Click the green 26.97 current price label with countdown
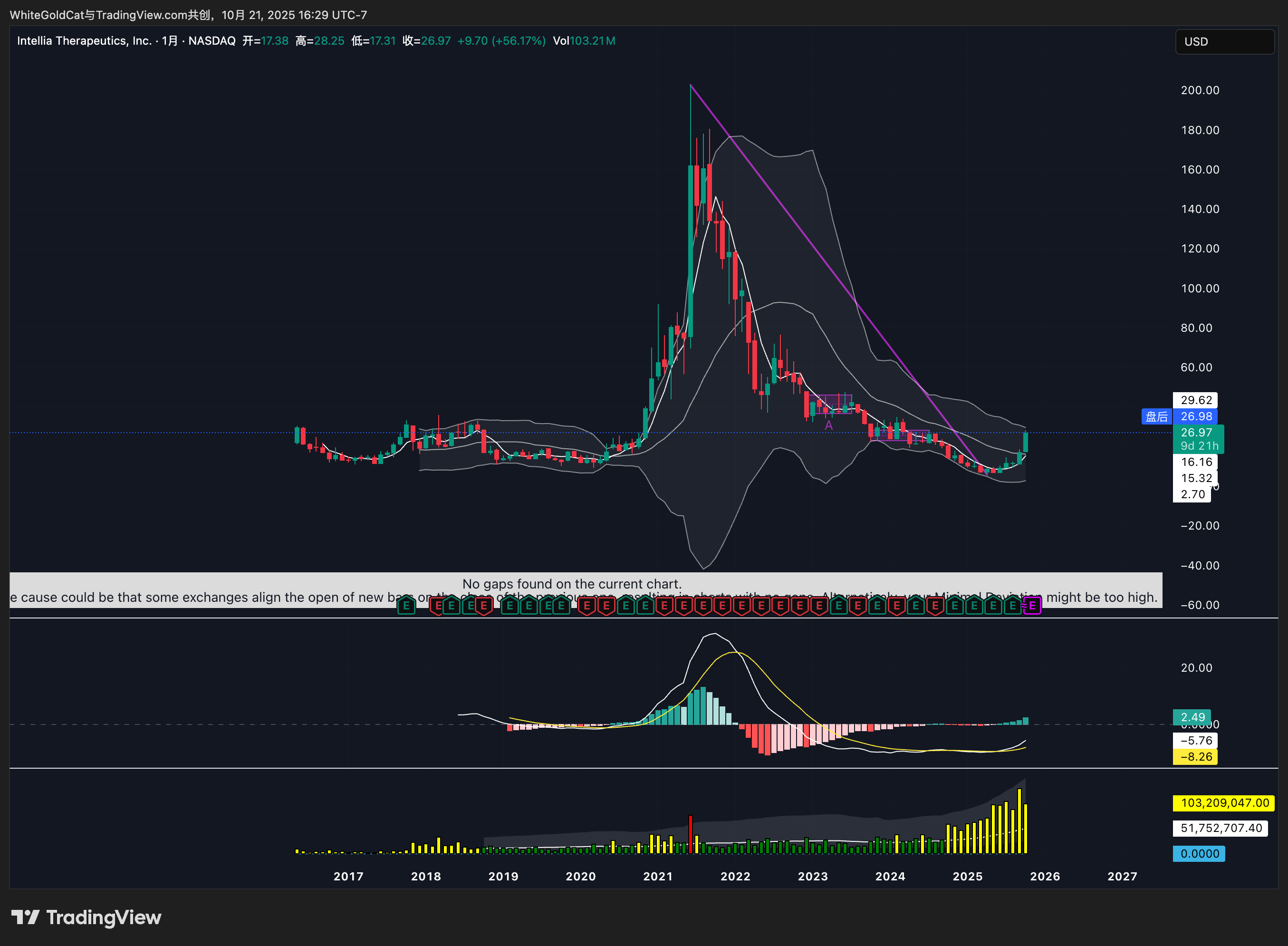The height and width of the screenshot is (946, 1288). pyautogui.click(x=1198, y=439)
